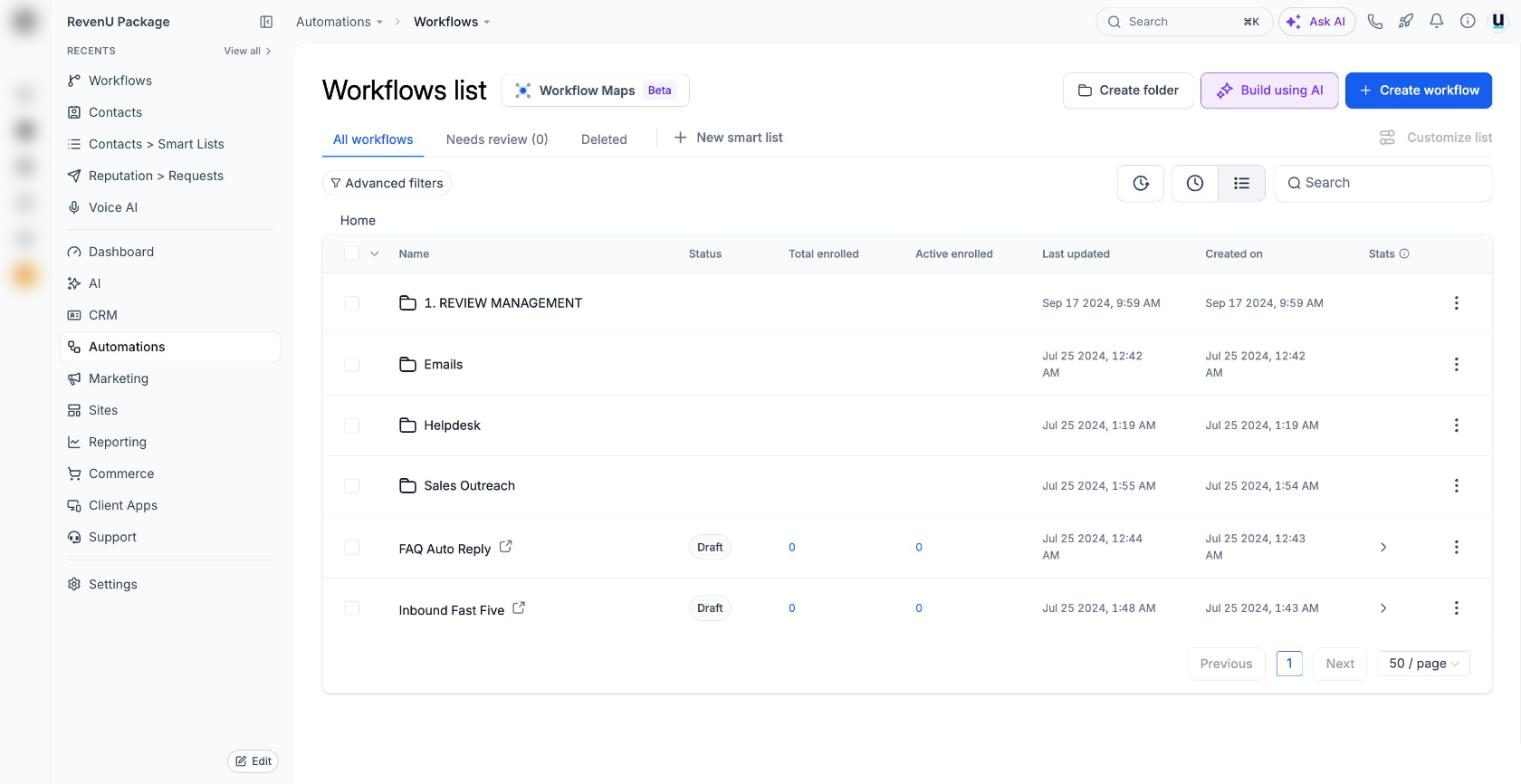Screen dimensions: 1521x784
Task: Toggle the select-all checkbox in table header
Action: 351,254
